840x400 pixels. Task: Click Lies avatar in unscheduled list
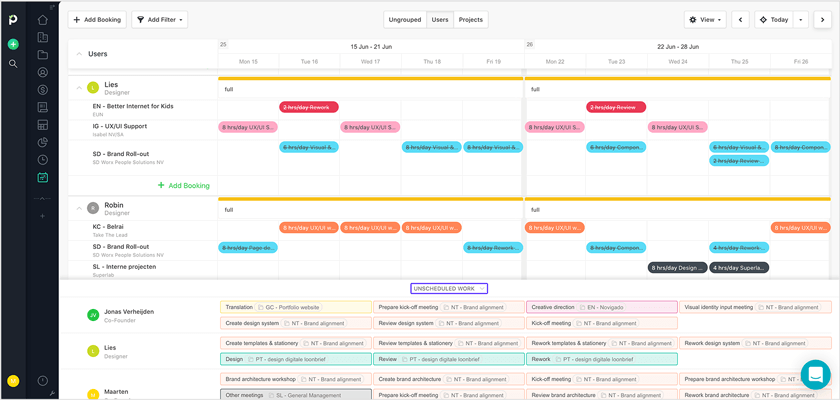pos(93,351)
